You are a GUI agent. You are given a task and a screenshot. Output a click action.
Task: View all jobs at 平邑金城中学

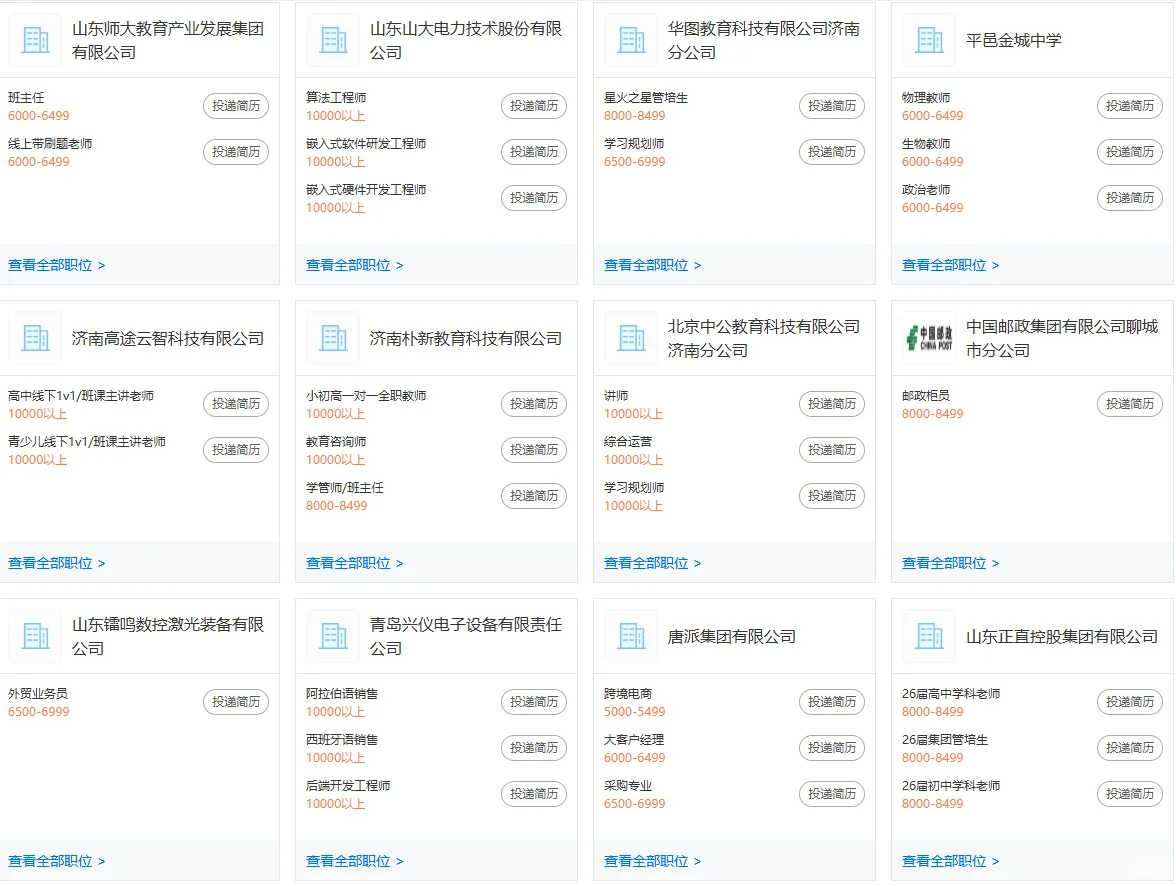[x=950, y=265]
